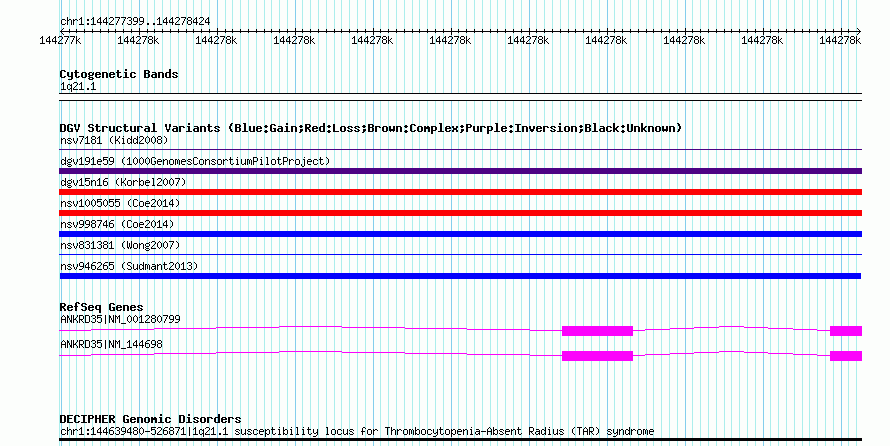Image resolution: width=890 pixels, height=446 pixels.
Task: Open the nsv1005055 (Coe2014) label
Action: pyautogui.click(x=120, y=203)
